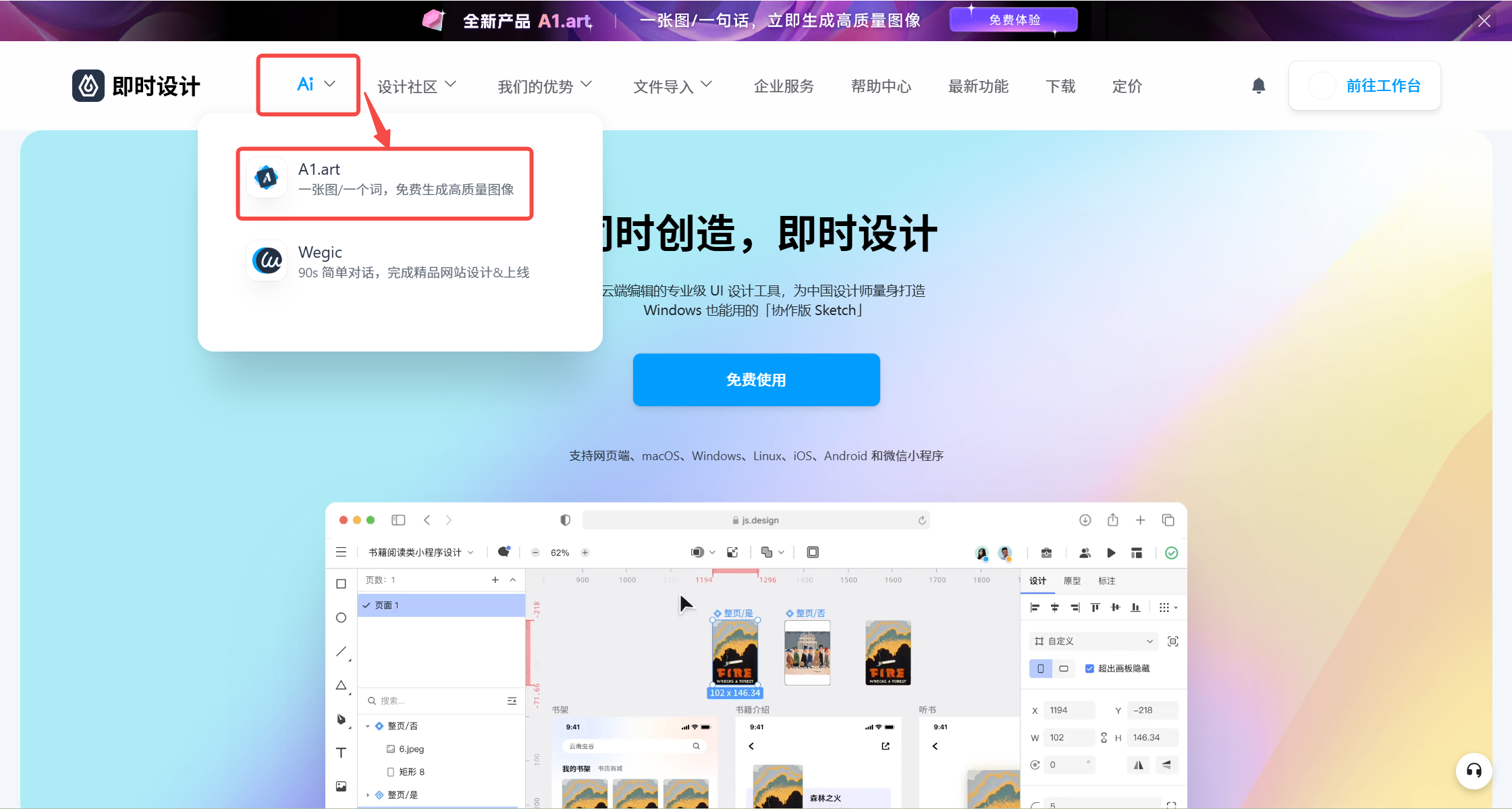Click the zoom in plus button

(x=585, y=552)
